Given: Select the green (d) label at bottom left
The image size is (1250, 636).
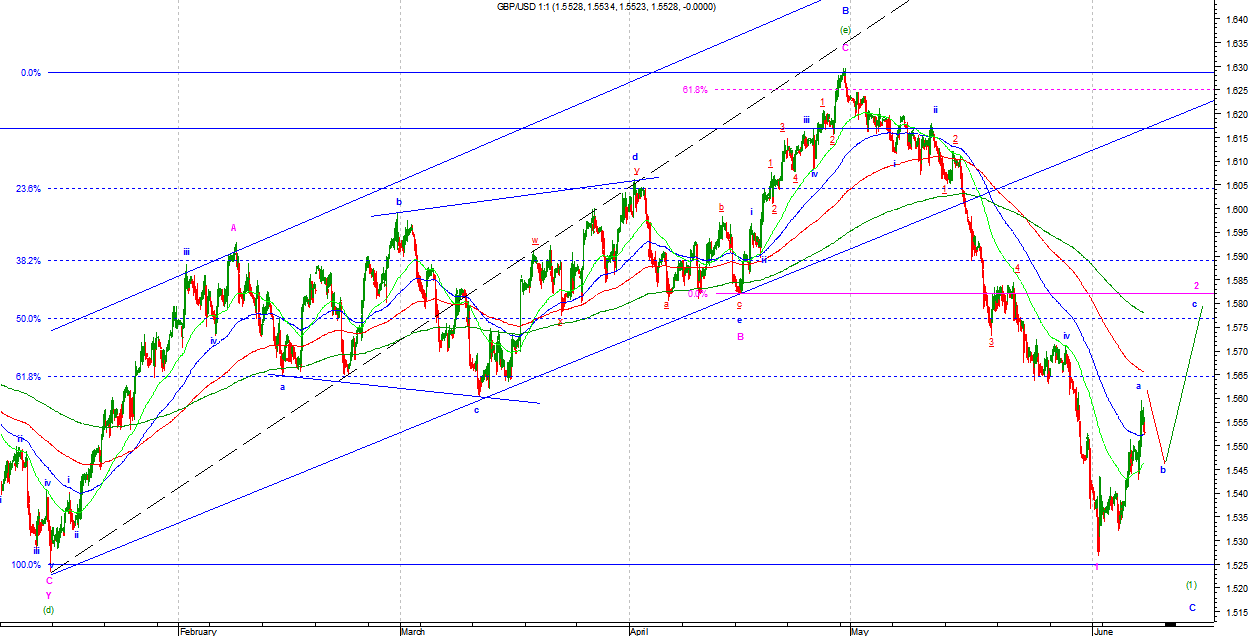Looking at the screenshot, I should (47, 609).
